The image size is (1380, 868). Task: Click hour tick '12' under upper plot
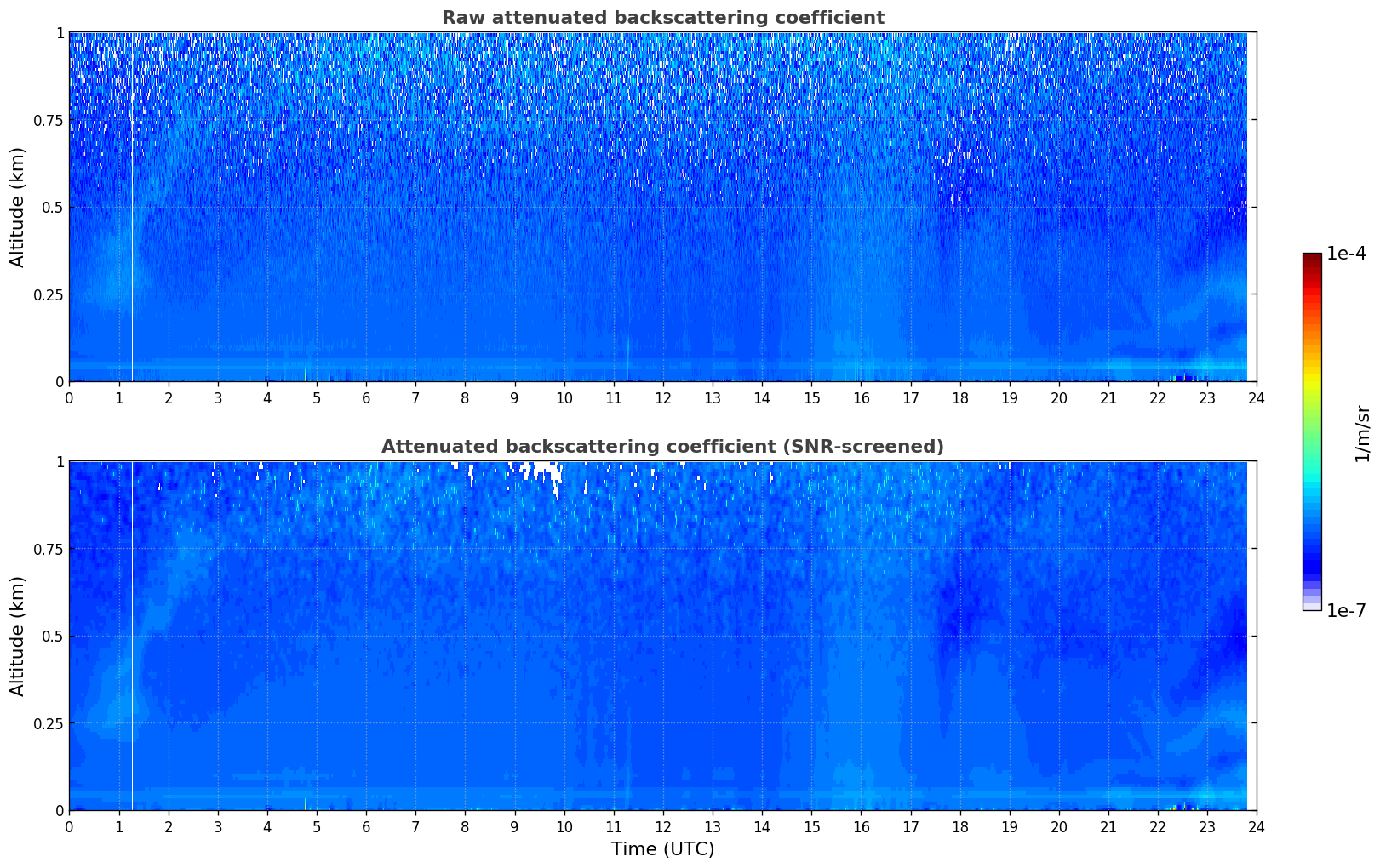point(663,397)
